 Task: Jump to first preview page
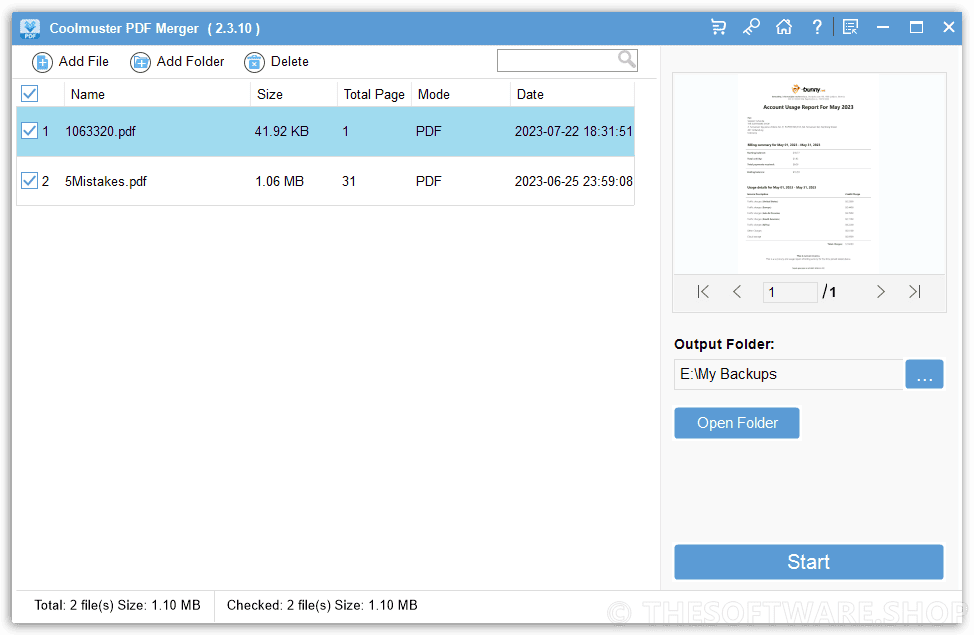(703, 291)
